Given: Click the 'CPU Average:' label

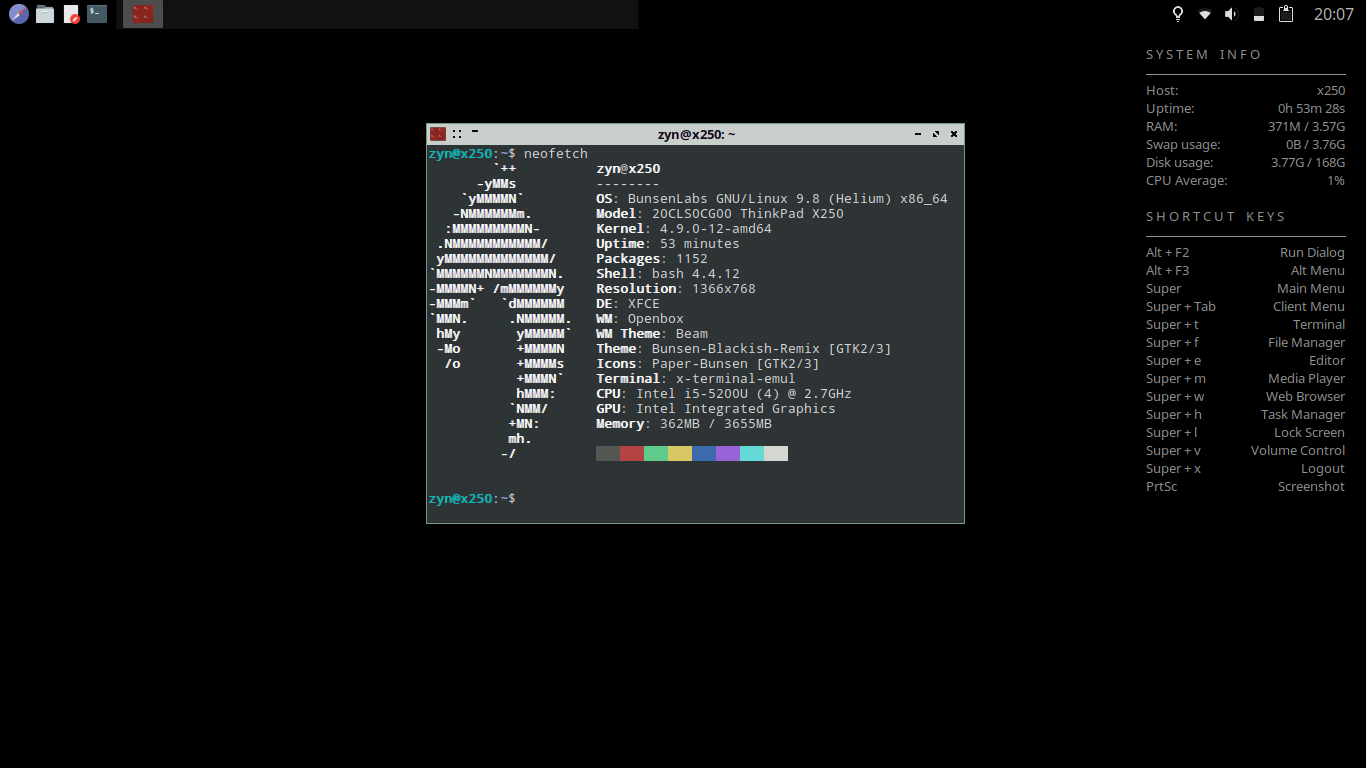Looking at the screenshot, I should click(1186, 181).
